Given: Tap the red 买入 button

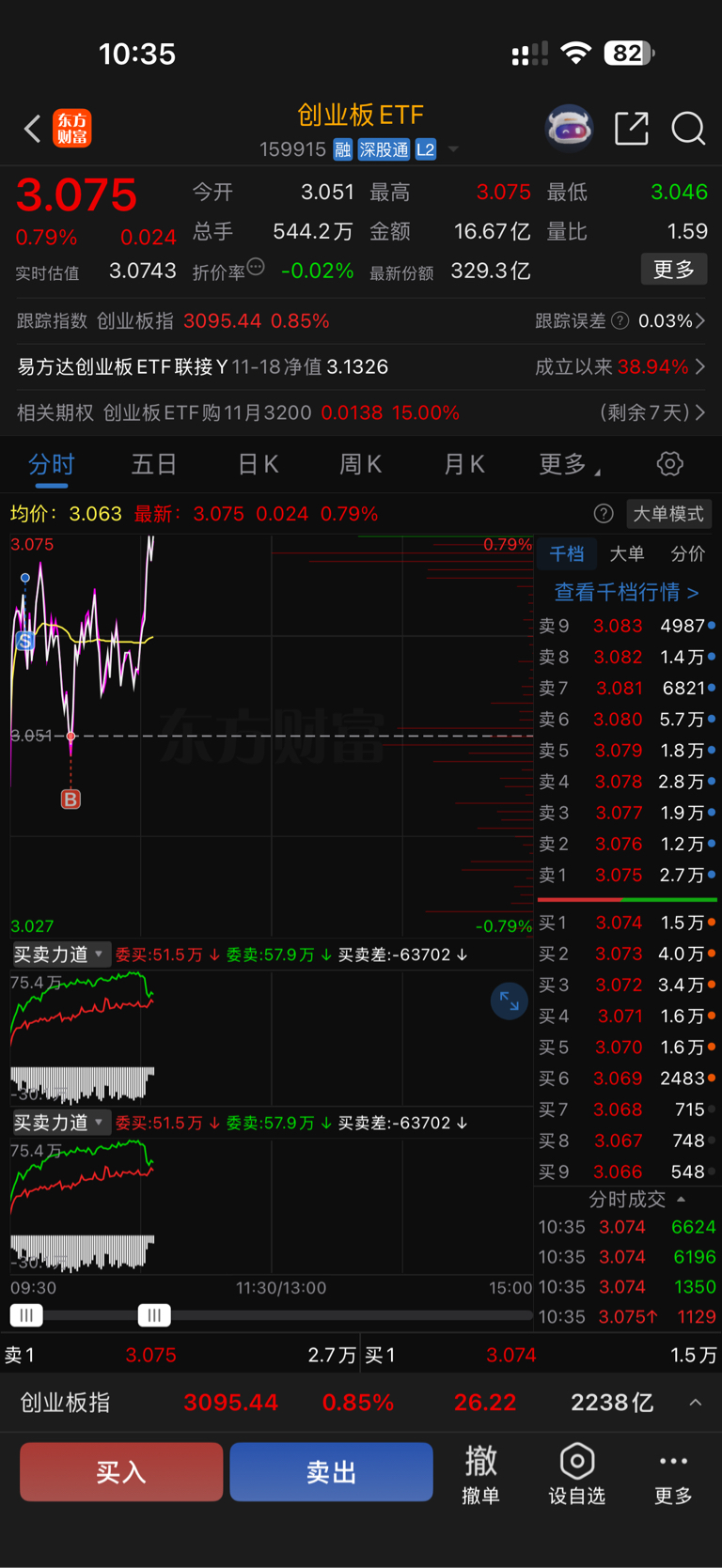Looking at the screenshot, I should (x=121, y=1471).
